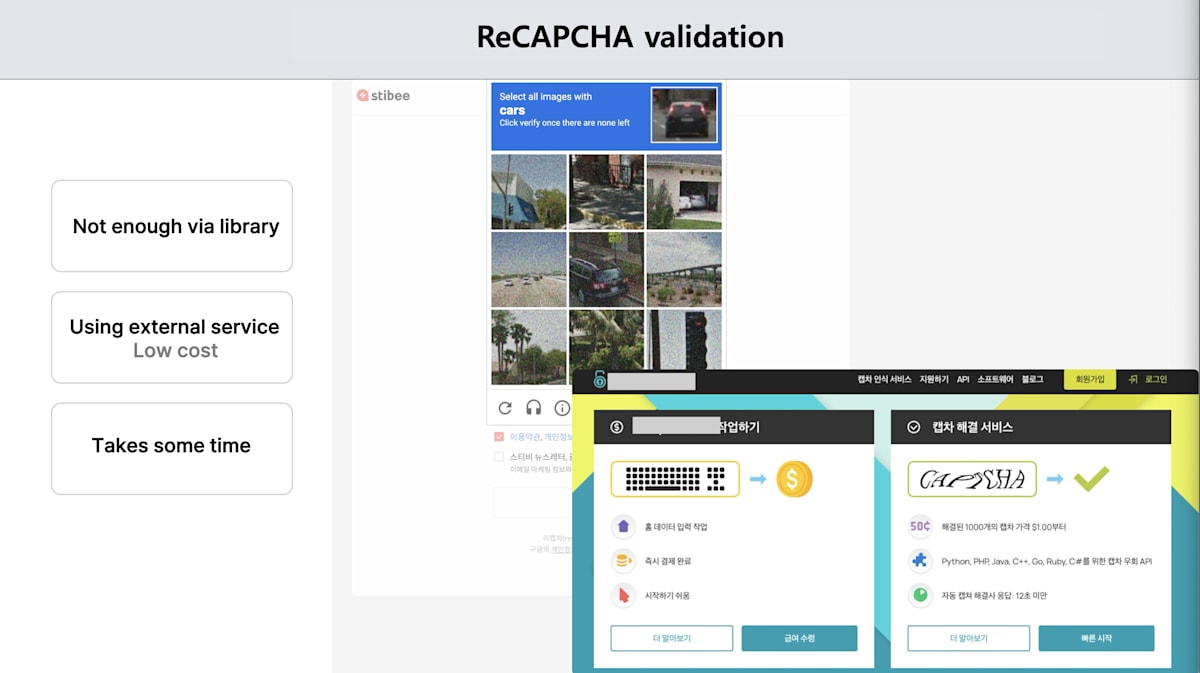Click the green checkmark icon
This screenshot has height=673, width=1200.
[1091, 479]
